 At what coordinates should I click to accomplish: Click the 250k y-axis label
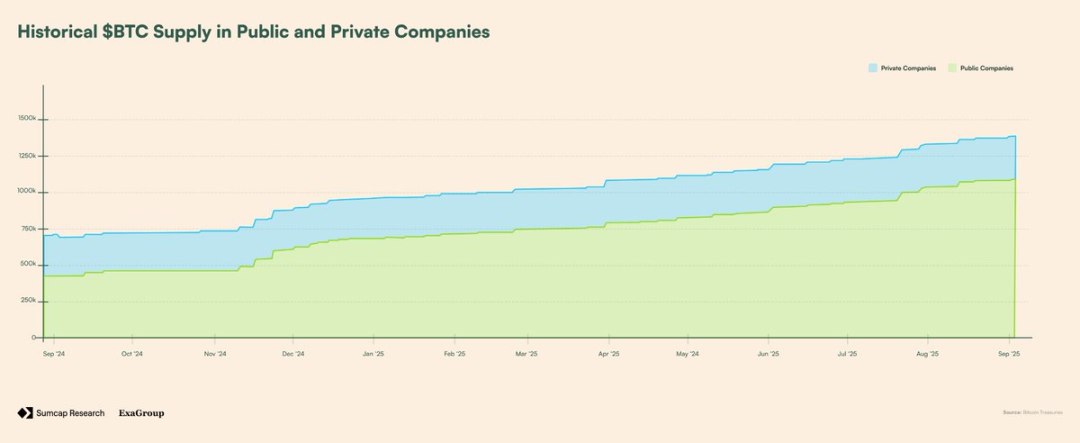click(x=29, y=300)
